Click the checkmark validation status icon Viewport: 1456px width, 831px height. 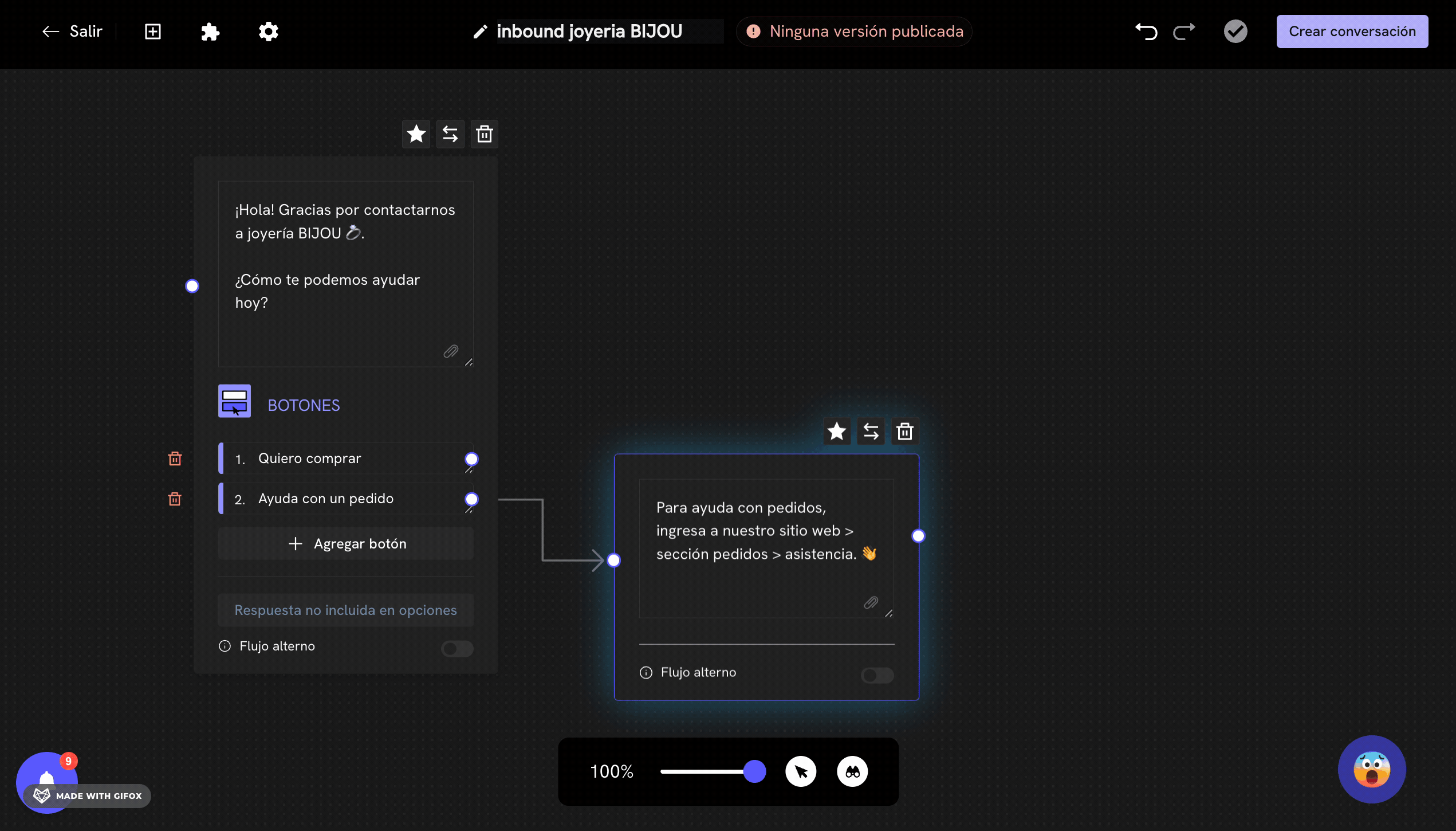pyautogui.click(x=1235, y=32)
